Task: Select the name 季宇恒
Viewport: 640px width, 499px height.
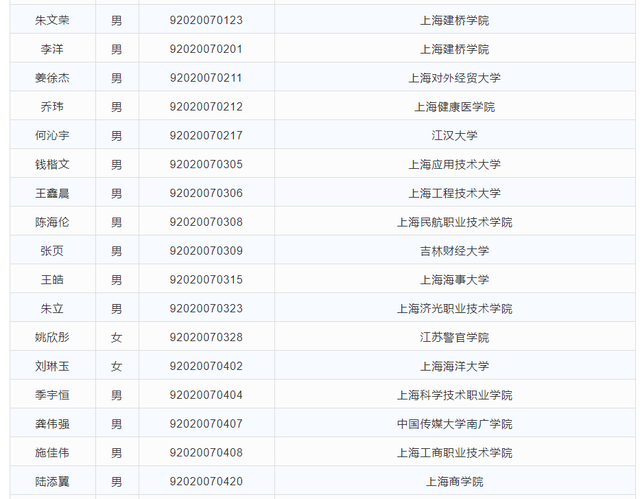Action: (52, 395)
